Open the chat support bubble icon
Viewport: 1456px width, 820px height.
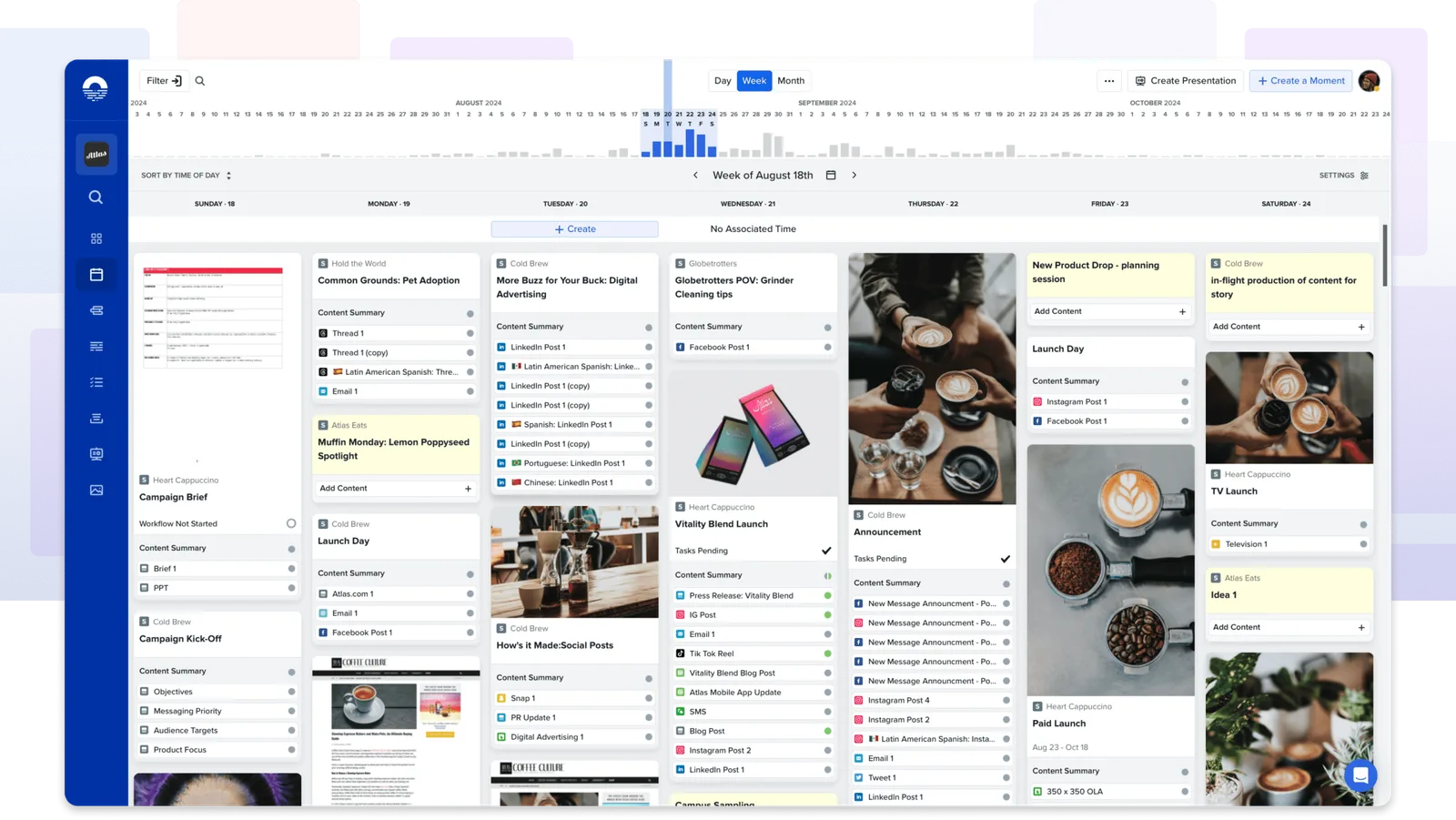click(x=1360, y=775)
